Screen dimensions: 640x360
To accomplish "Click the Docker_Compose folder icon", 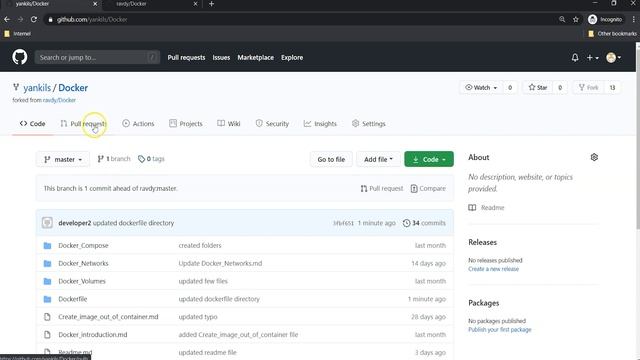I will pyautogui.click(x=47, y=245).
